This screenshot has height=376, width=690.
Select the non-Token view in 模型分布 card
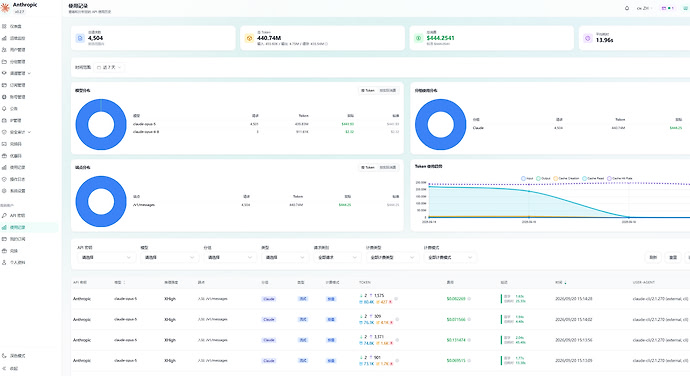[x=388, y=90]
